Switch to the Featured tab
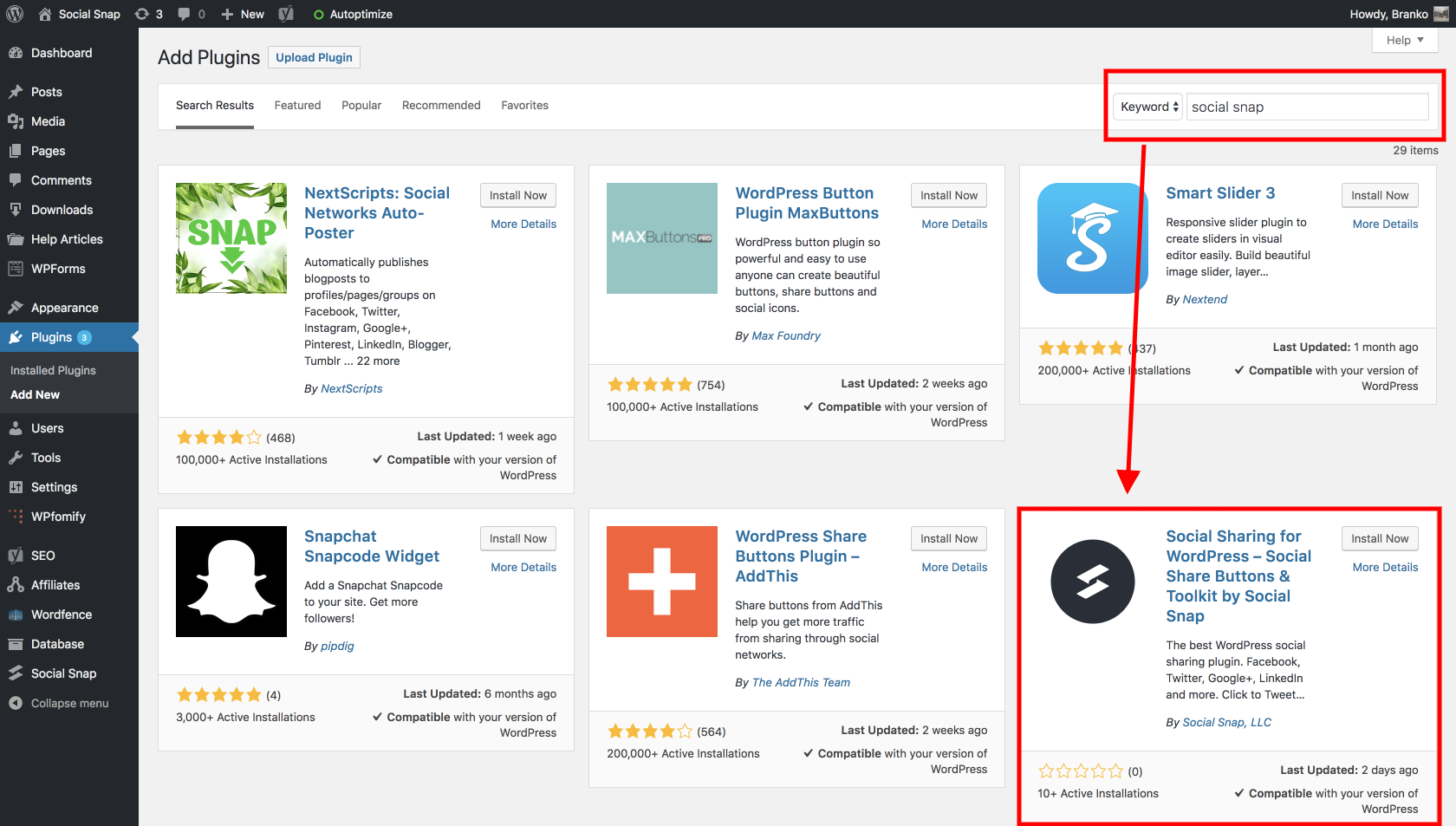This screenshot has height=826, width=1456. point(297,105)
